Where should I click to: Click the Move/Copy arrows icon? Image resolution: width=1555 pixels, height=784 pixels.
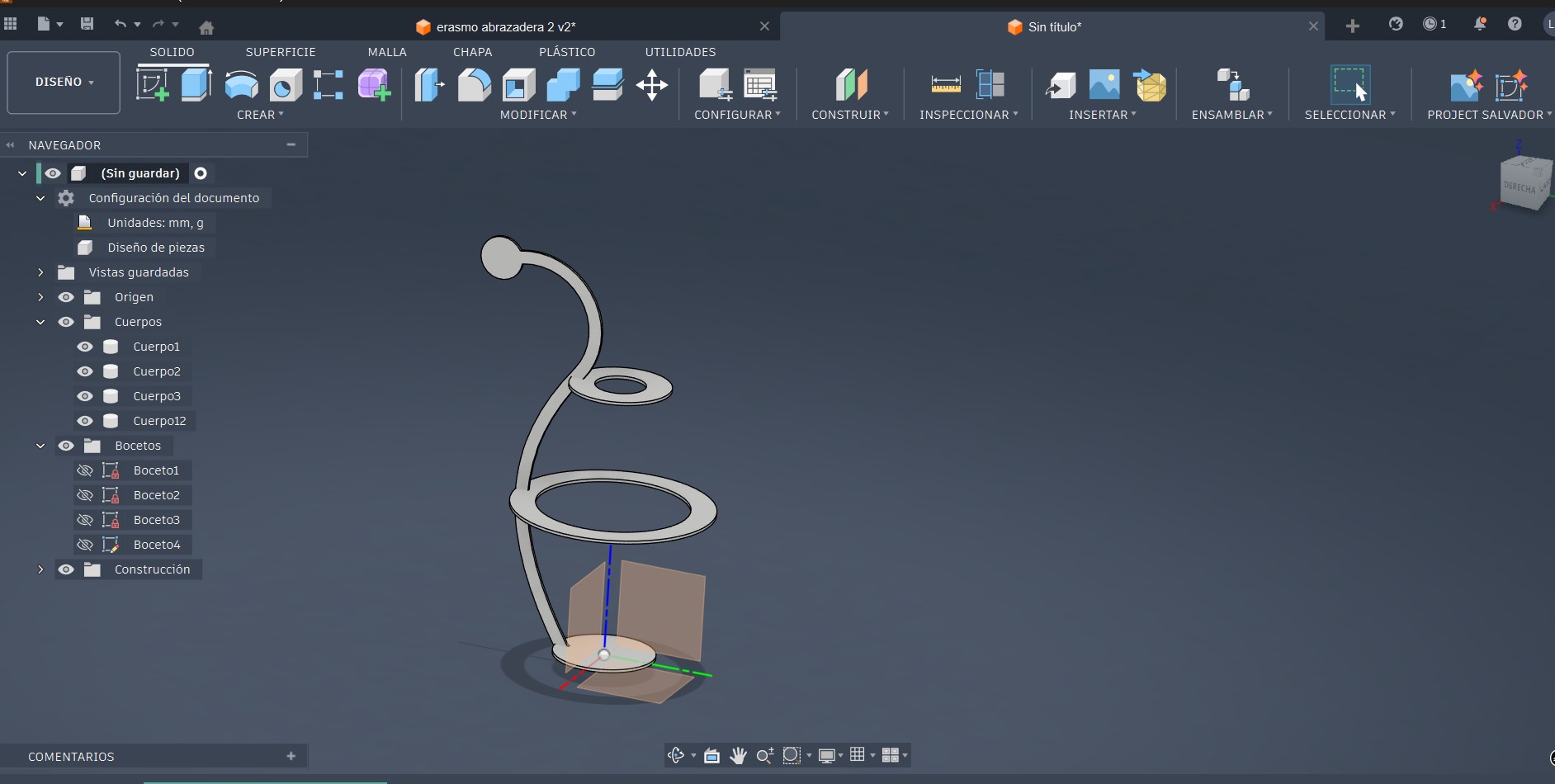(652, 85)
